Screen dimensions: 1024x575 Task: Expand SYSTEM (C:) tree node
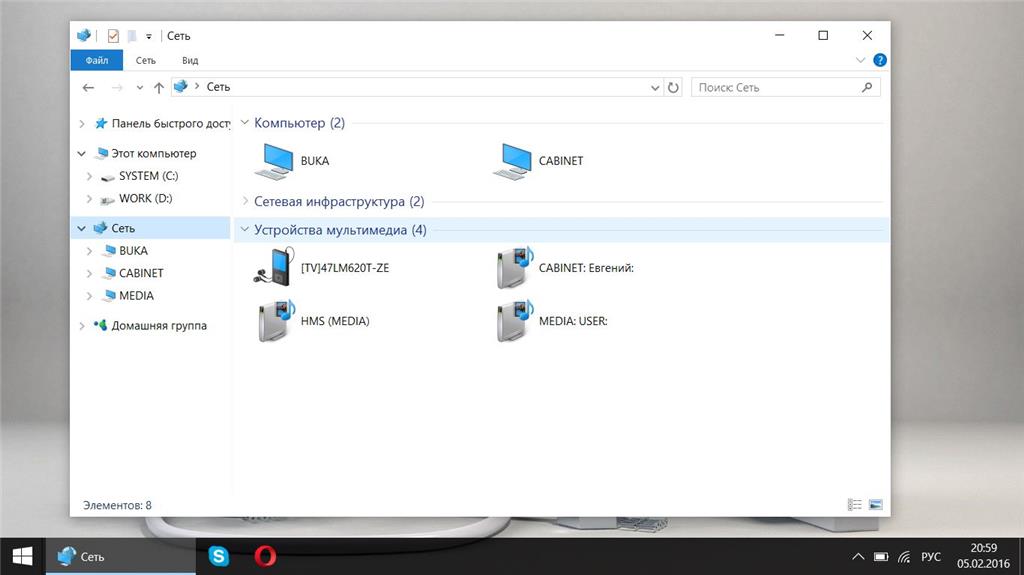[89, 176]
